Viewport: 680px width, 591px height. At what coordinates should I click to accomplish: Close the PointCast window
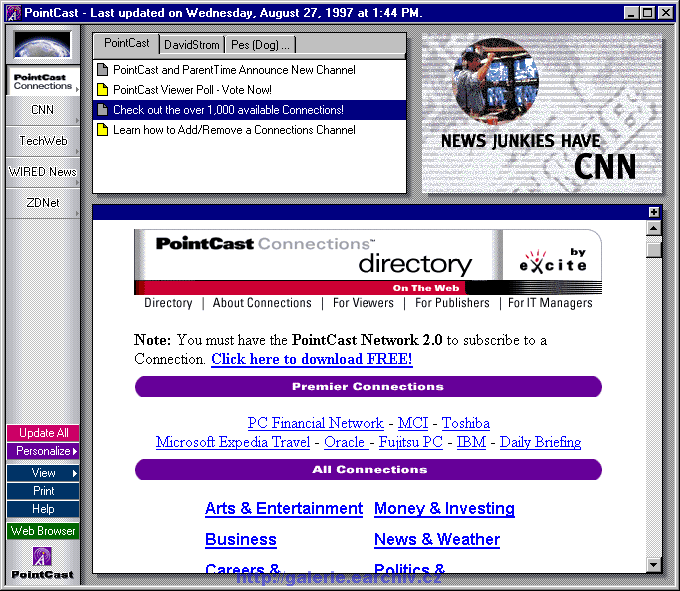point(666,13)
